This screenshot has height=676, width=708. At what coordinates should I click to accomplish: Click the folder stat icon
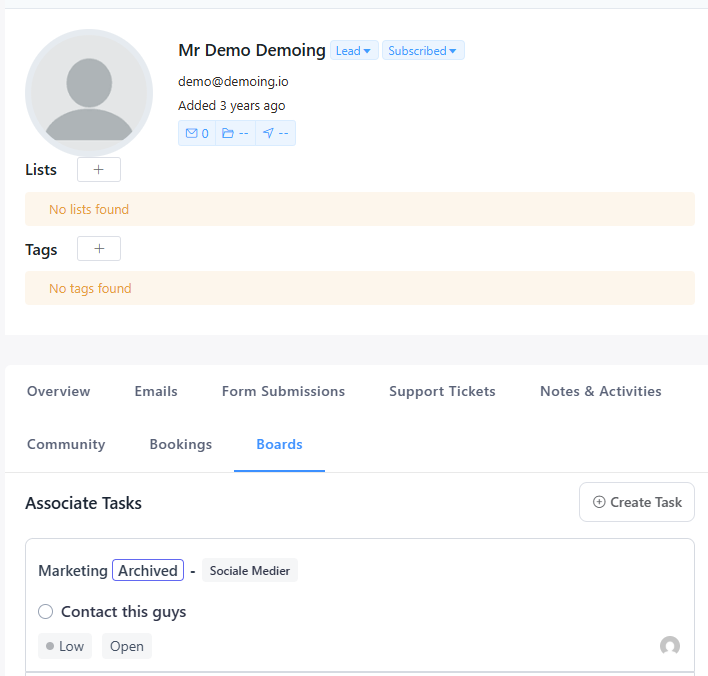point(228,133)
